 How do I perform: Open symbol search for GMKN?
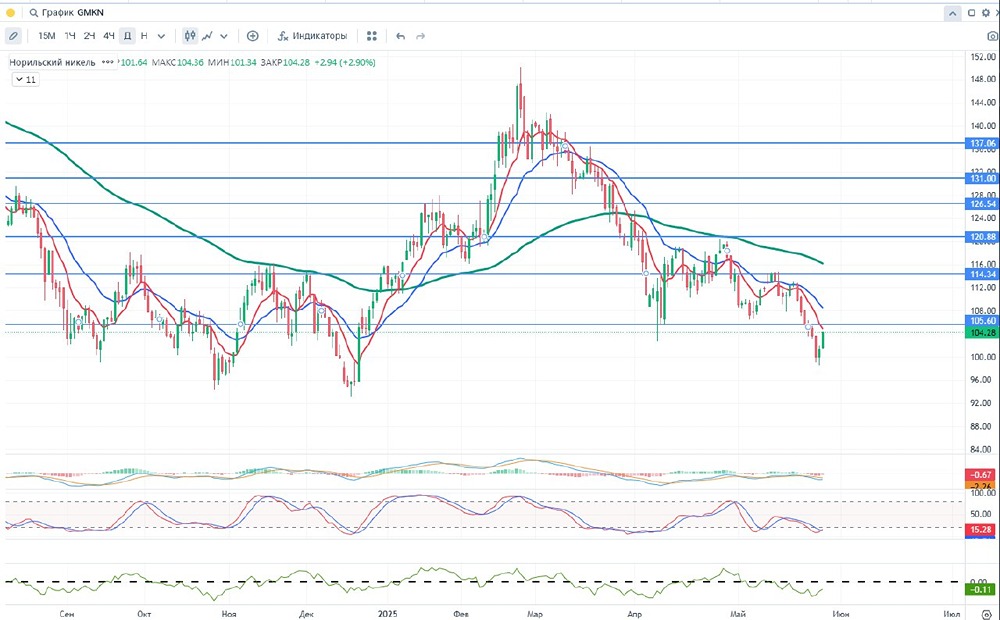(66, 12)
